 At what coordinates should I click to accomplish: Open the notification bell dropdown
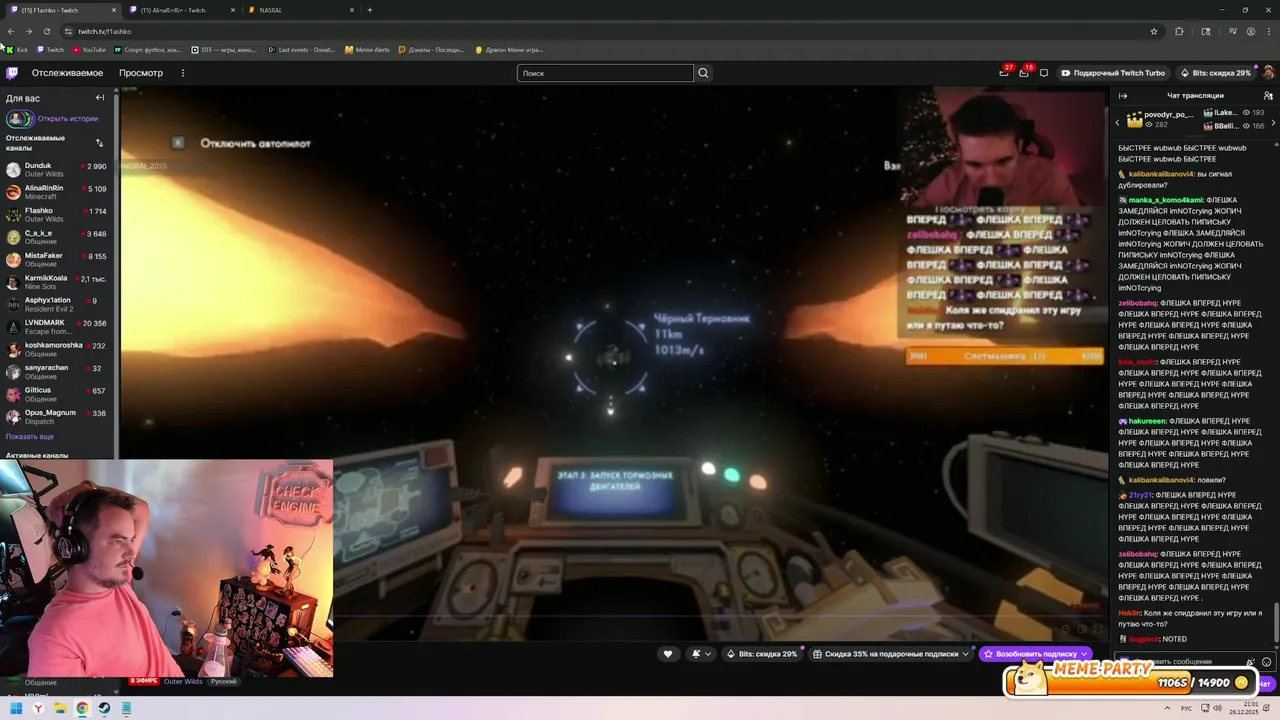click(701, 654)
